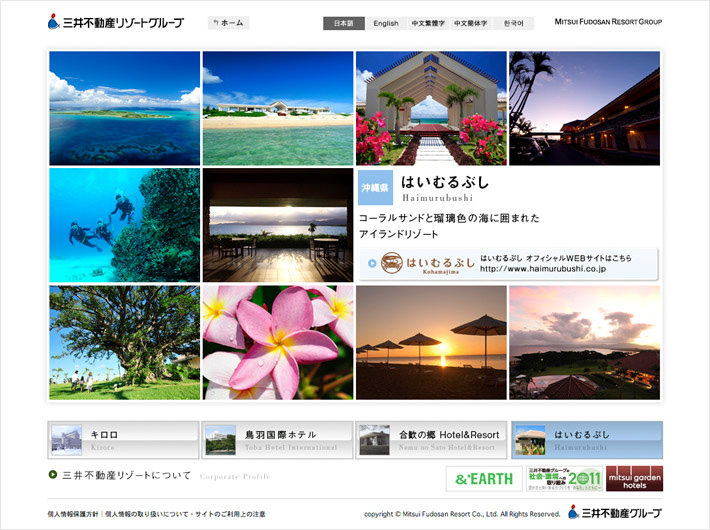Switch language to English
Screen dimensions: 710x530
pyautogui.click(x=386, y=23)
